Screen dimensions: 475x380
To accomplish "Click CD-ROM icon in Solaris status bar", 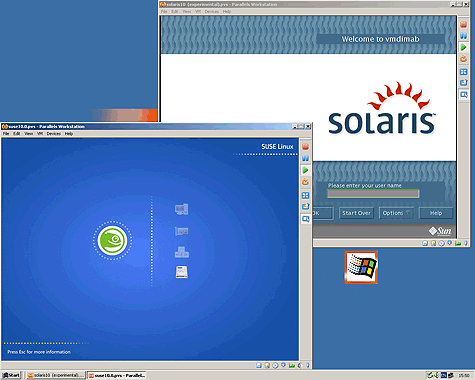I will coord(441,243).
